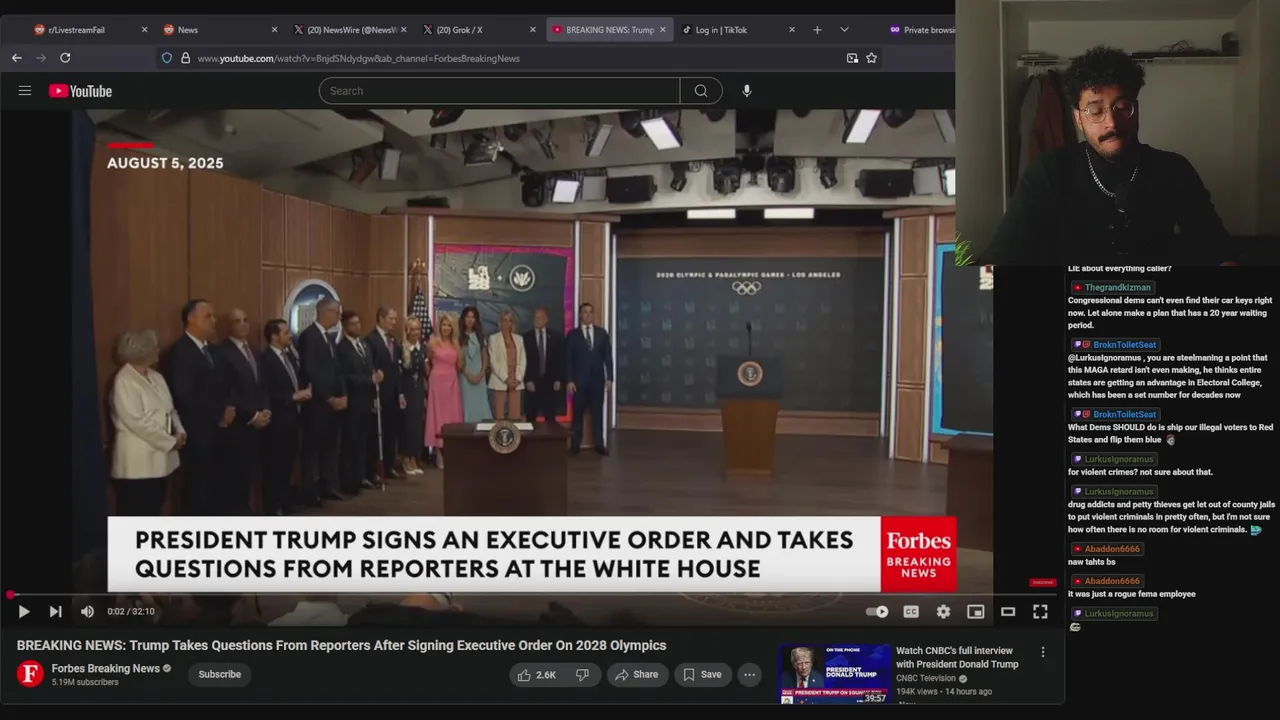Viewport: 1280px width, 720px height.
Task: Open CNBC full interview video title
Action: 957,658
